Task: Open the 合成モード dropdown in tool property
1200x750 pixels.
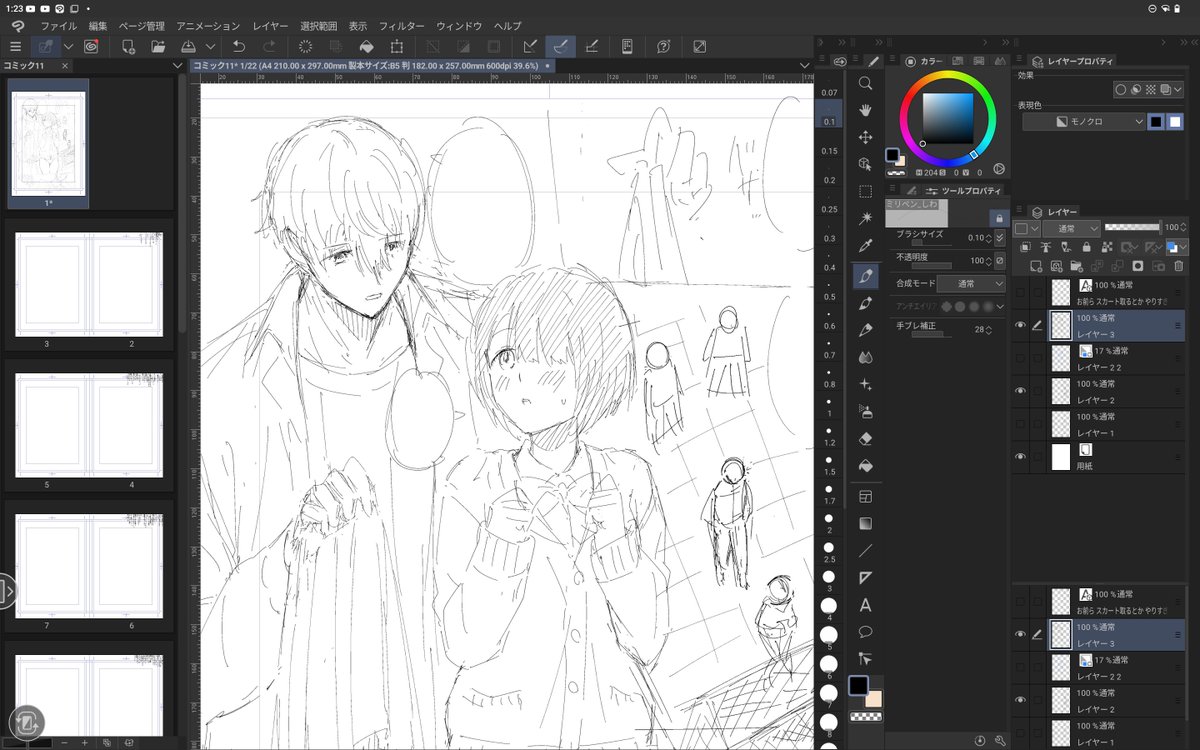Action: click(971, 284)
